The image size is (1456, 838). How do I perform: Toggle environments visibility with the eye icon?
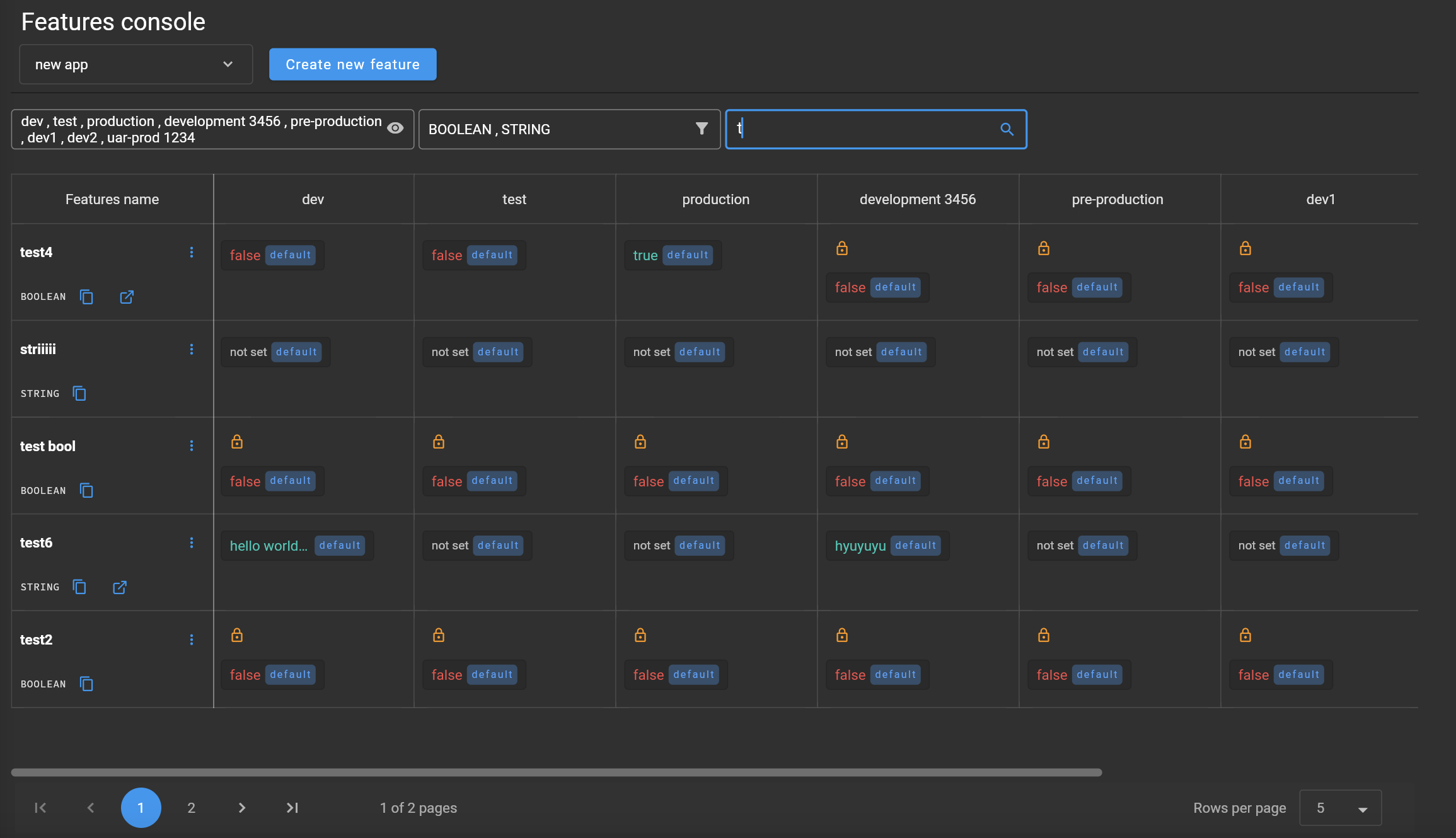395,128
